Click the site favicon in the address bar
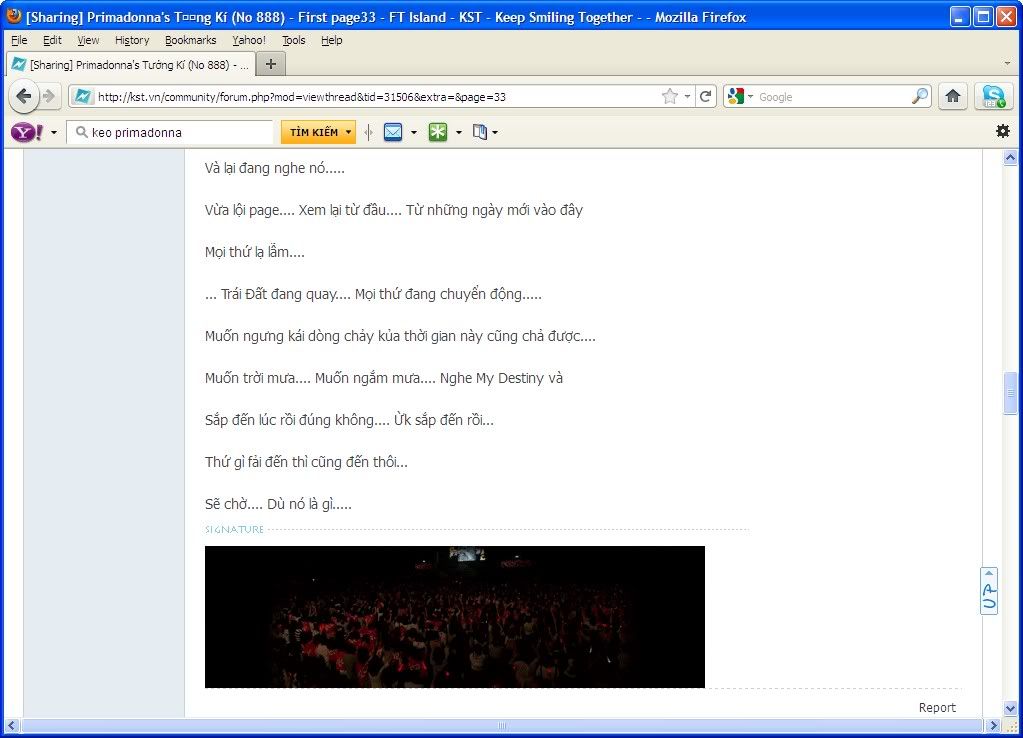Viewport: 1023px width, 738px height. 82,97
